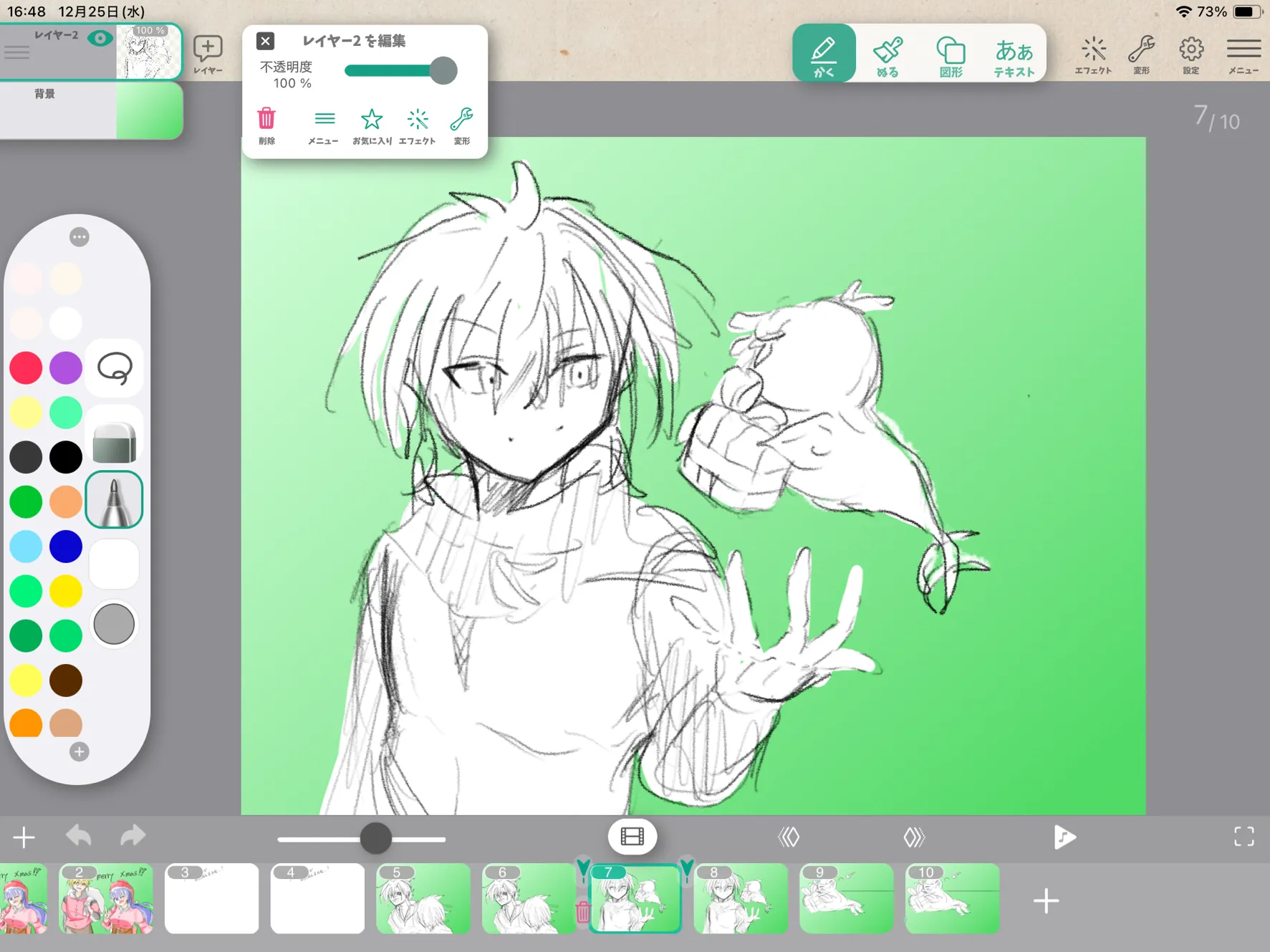Viewport: 1270px width, 952px height.
Task: Tap the Wi-Fi status icon
Action: point(1184,11)
